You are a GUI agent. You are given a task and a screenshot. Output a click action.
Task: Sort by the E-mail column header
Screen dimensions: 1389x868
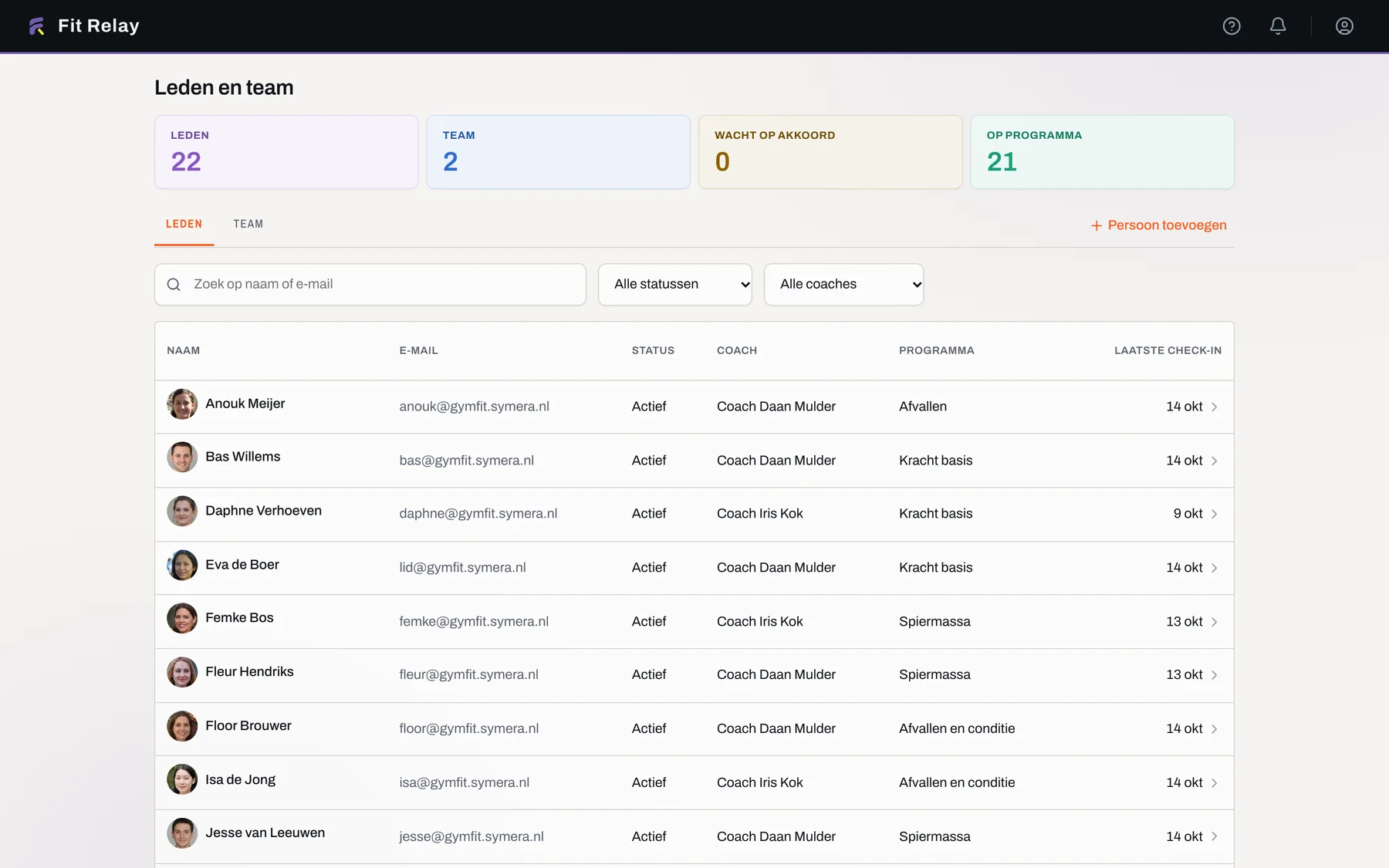[x=418, y=350]
